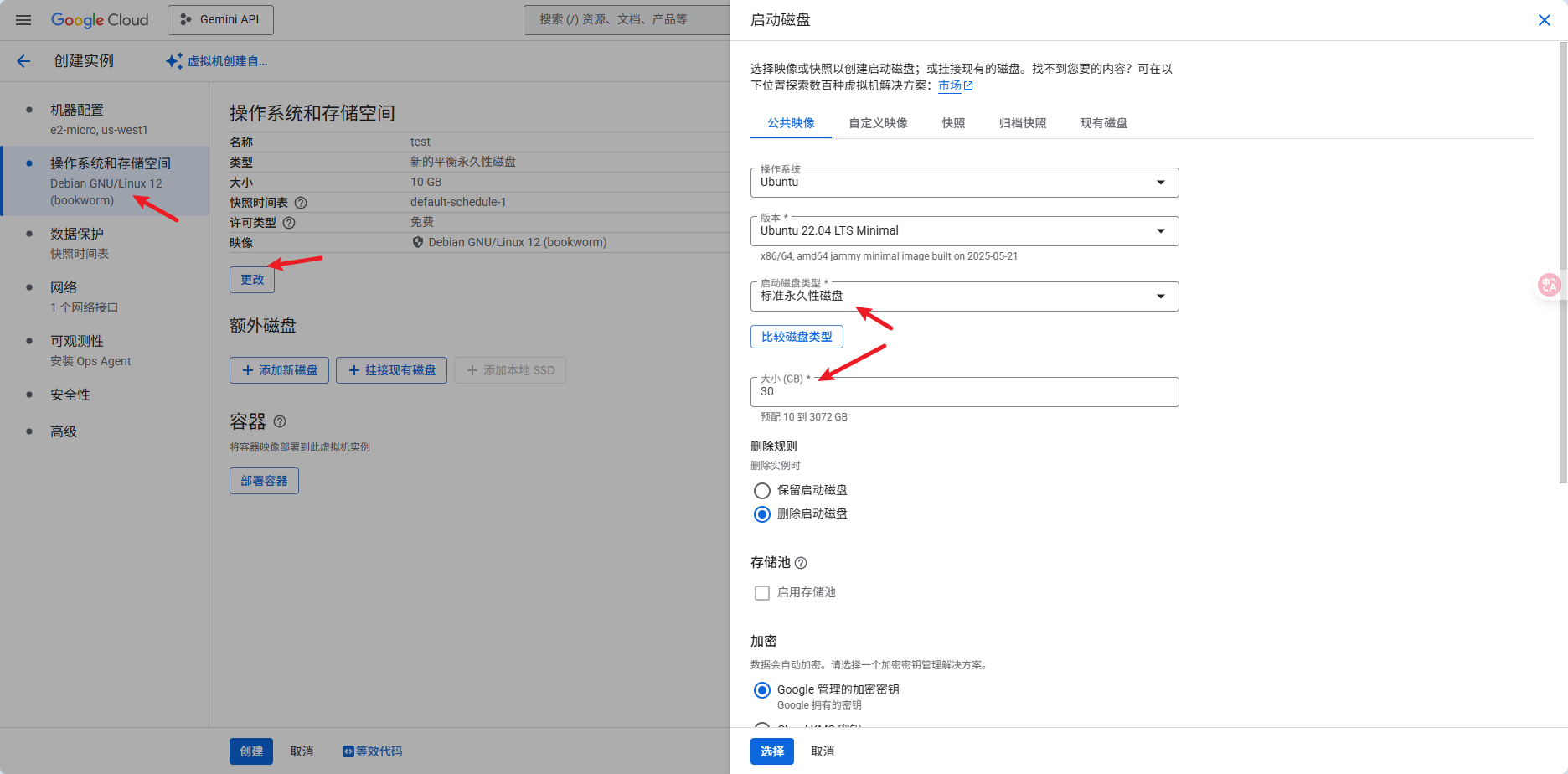Click the 大小 (GB) input field
This screenshot has height=774, width=1568.
pyautogui.click(x=964, y=392)
